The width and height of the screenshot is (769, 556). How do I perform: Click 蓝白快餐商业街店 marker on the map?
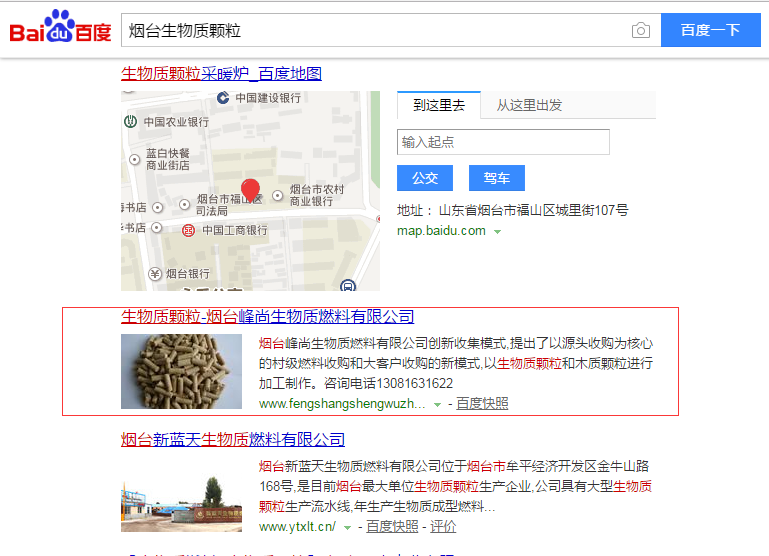(x=134, y=159)
